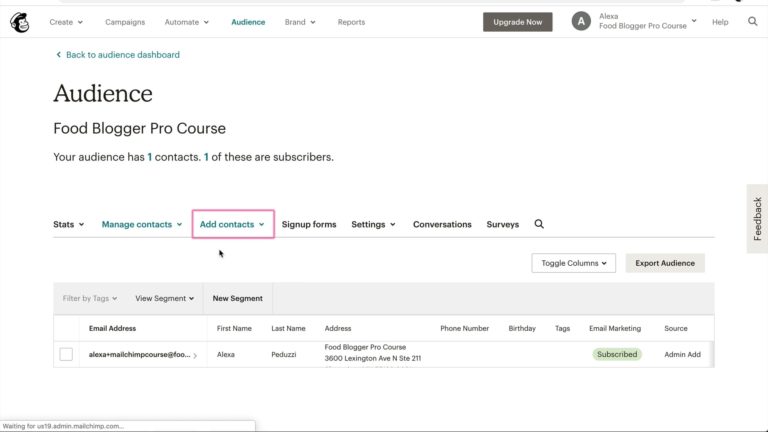Open the Feedback side tab
Screen dimensions: 768x432
point(757,218)
